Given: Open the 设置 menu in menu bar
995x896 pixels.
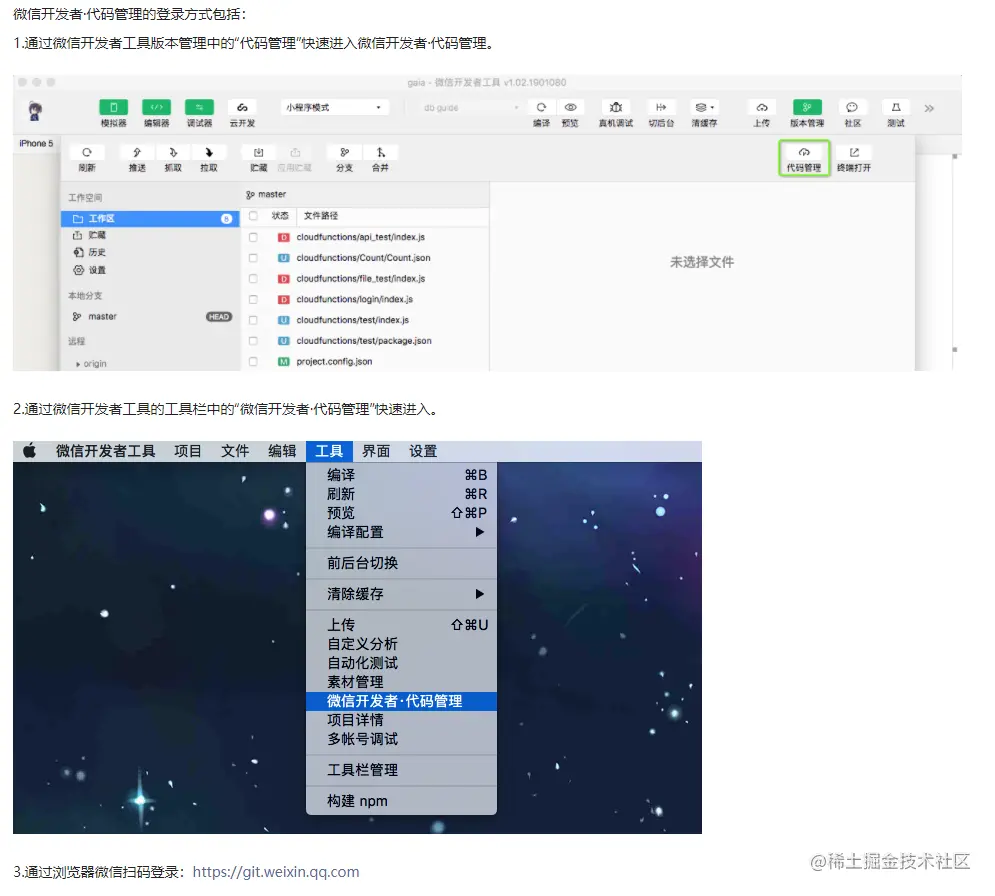Looking at the screenshot, I should (423, 451).
